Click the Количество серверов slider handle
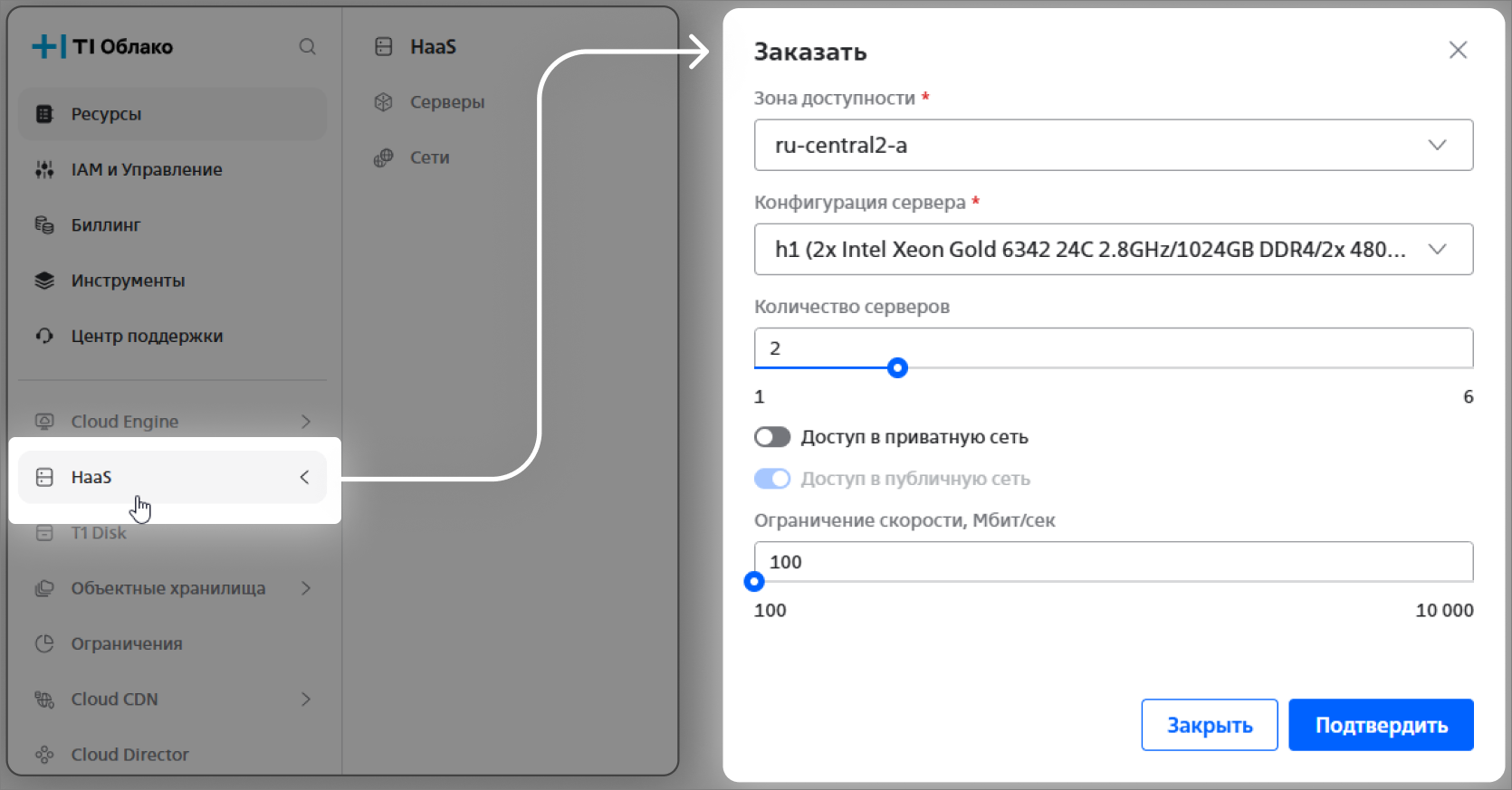Image resolution: width=1512 pixels, height=790 pixels. [897, 367]
